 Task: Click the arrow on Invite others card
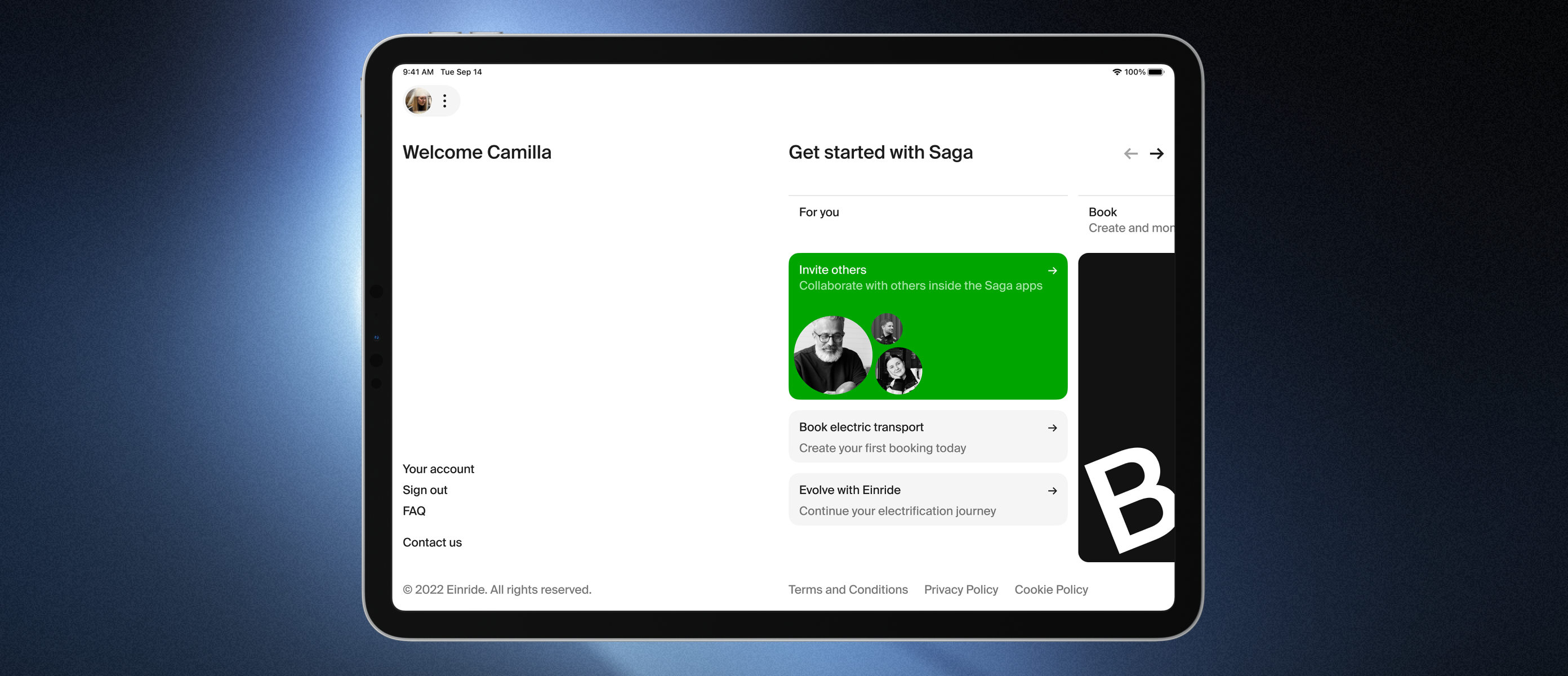pyautogui.click(x=1053, y=270)
